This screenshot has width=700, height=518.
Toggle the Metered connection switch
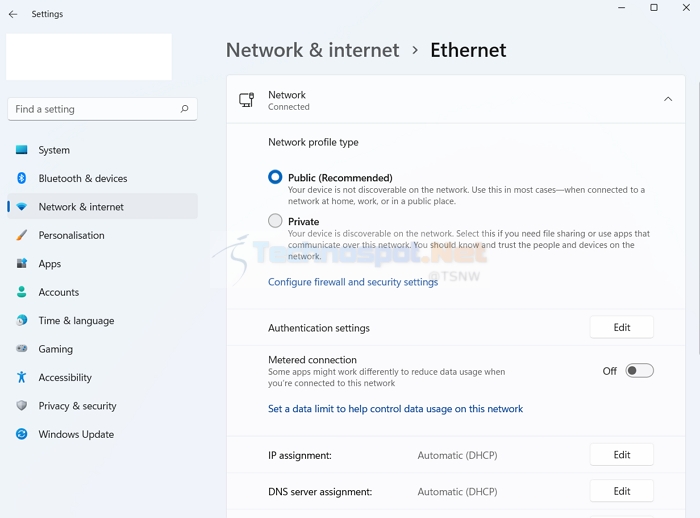(639, 371)
